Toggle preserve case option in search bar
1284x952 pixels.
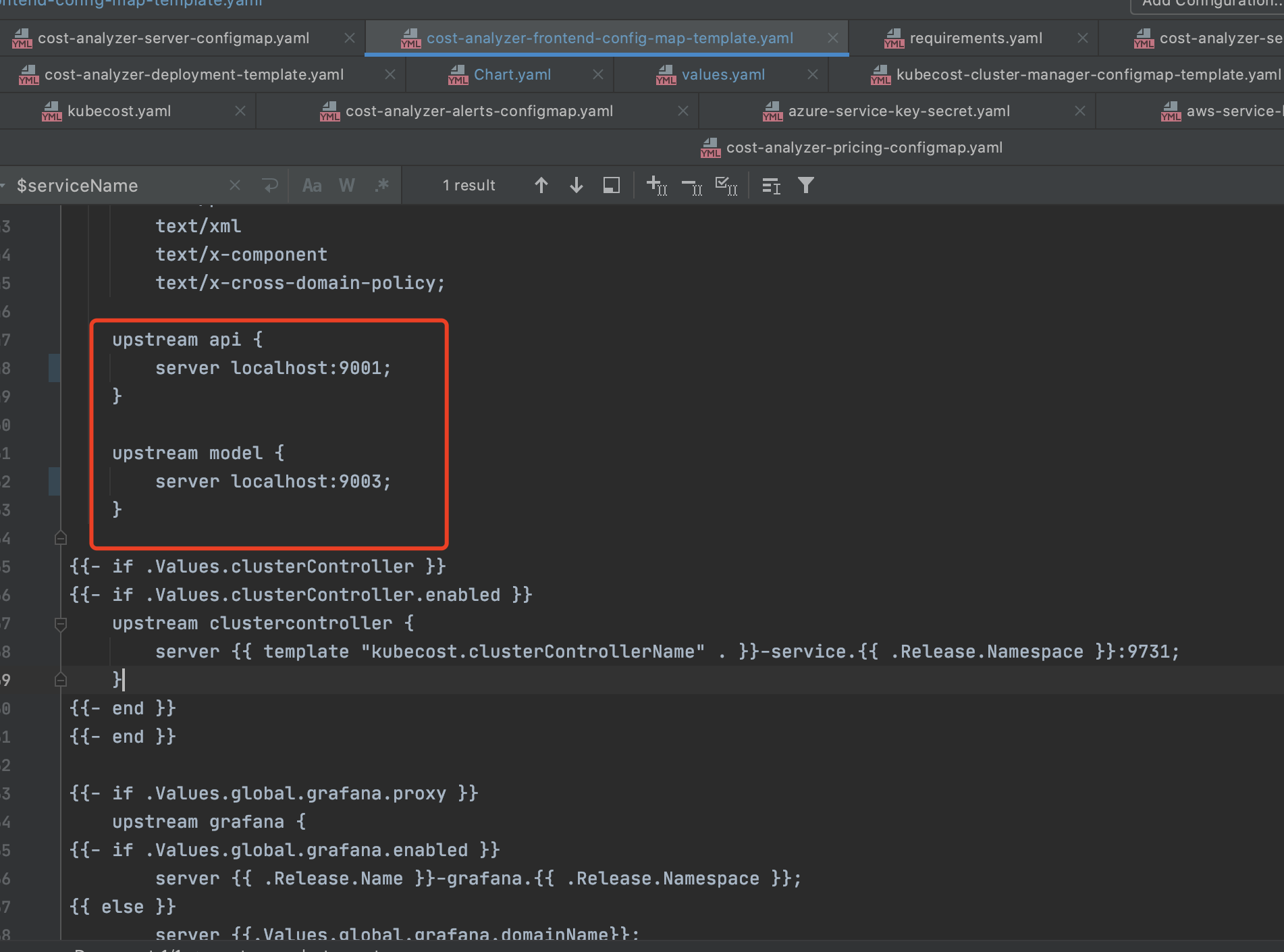tap(770, 184)
